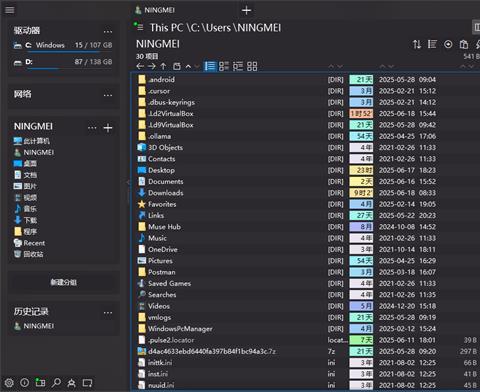This screenshot has width=480, height=392.
Task: Open 此计算机 in favorites sidebar
Action: coord(32,141)
